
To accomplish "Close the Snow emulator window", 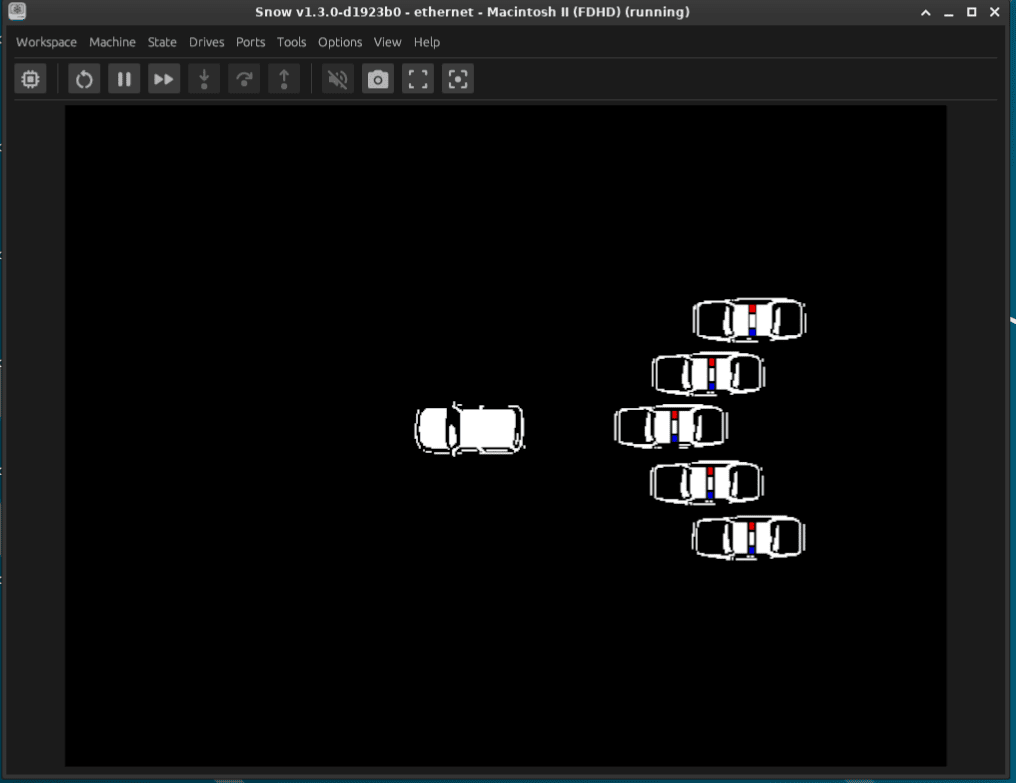I will click(995, 12).
